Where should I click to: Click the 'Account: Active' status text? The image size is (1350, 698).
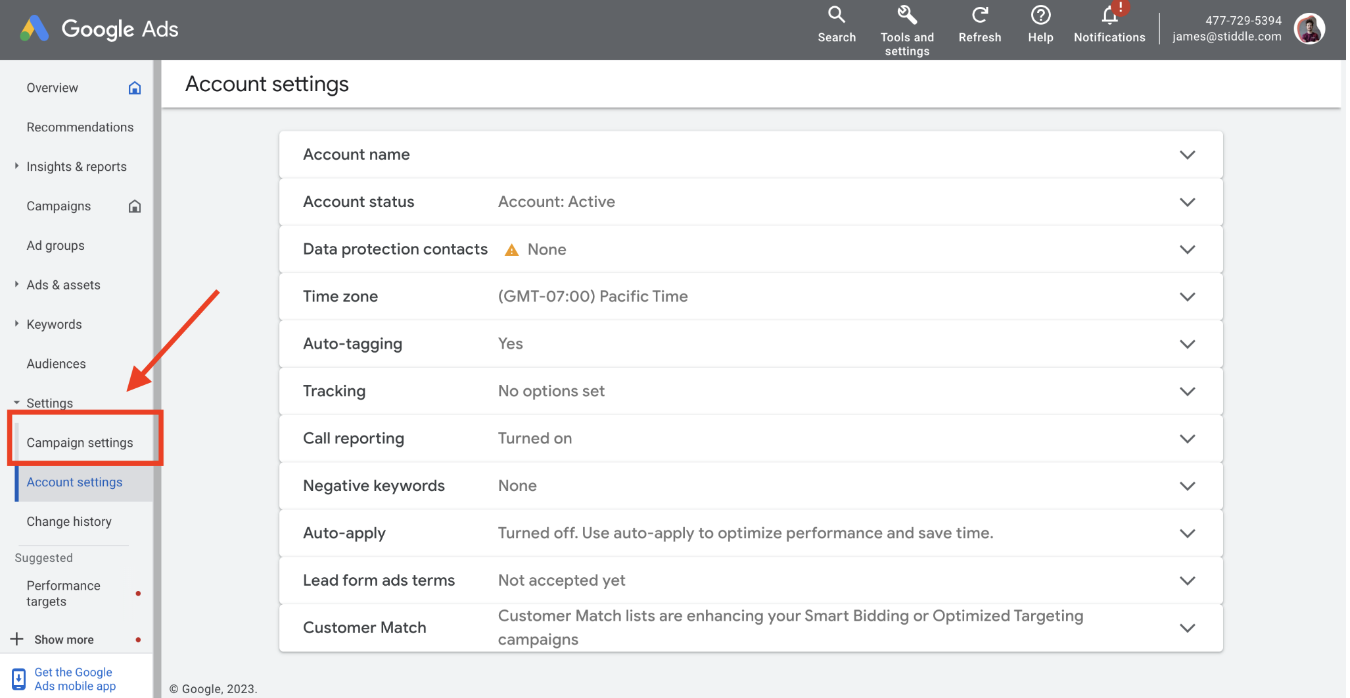click(557, 202)
